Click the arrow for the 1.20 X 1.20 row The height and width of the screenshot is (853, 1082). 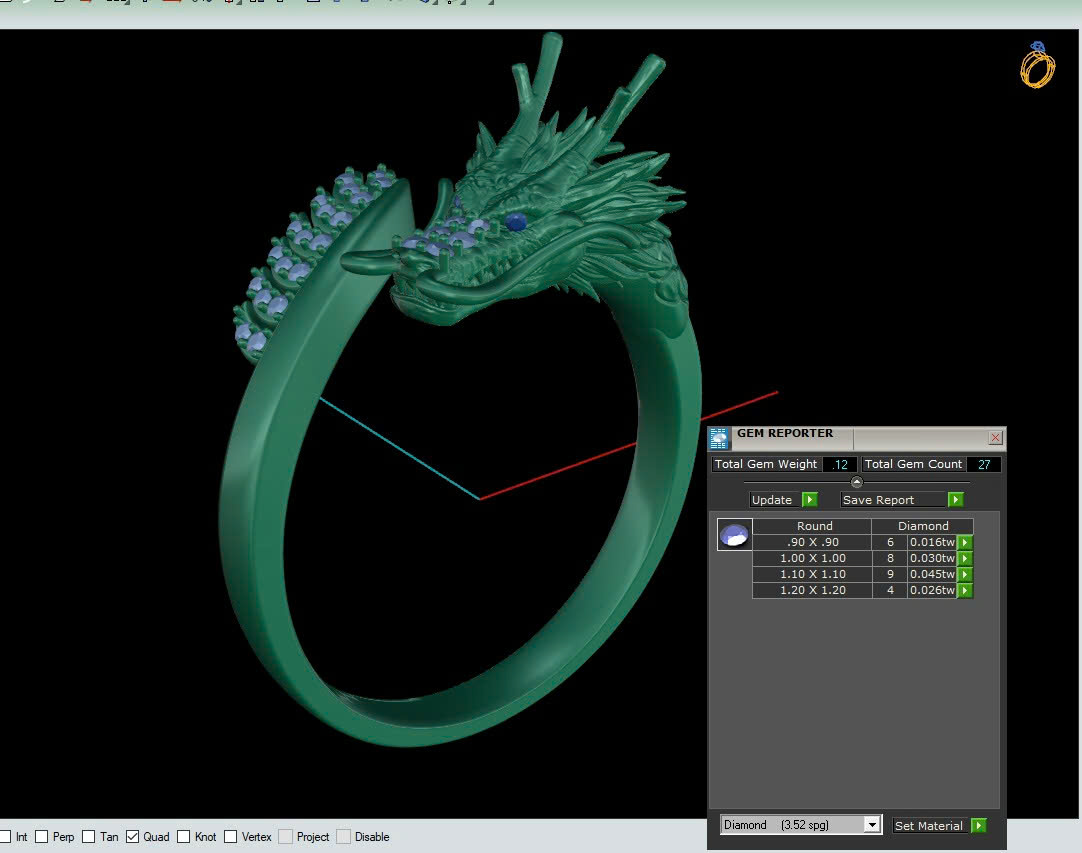click(x=965, y=591)
